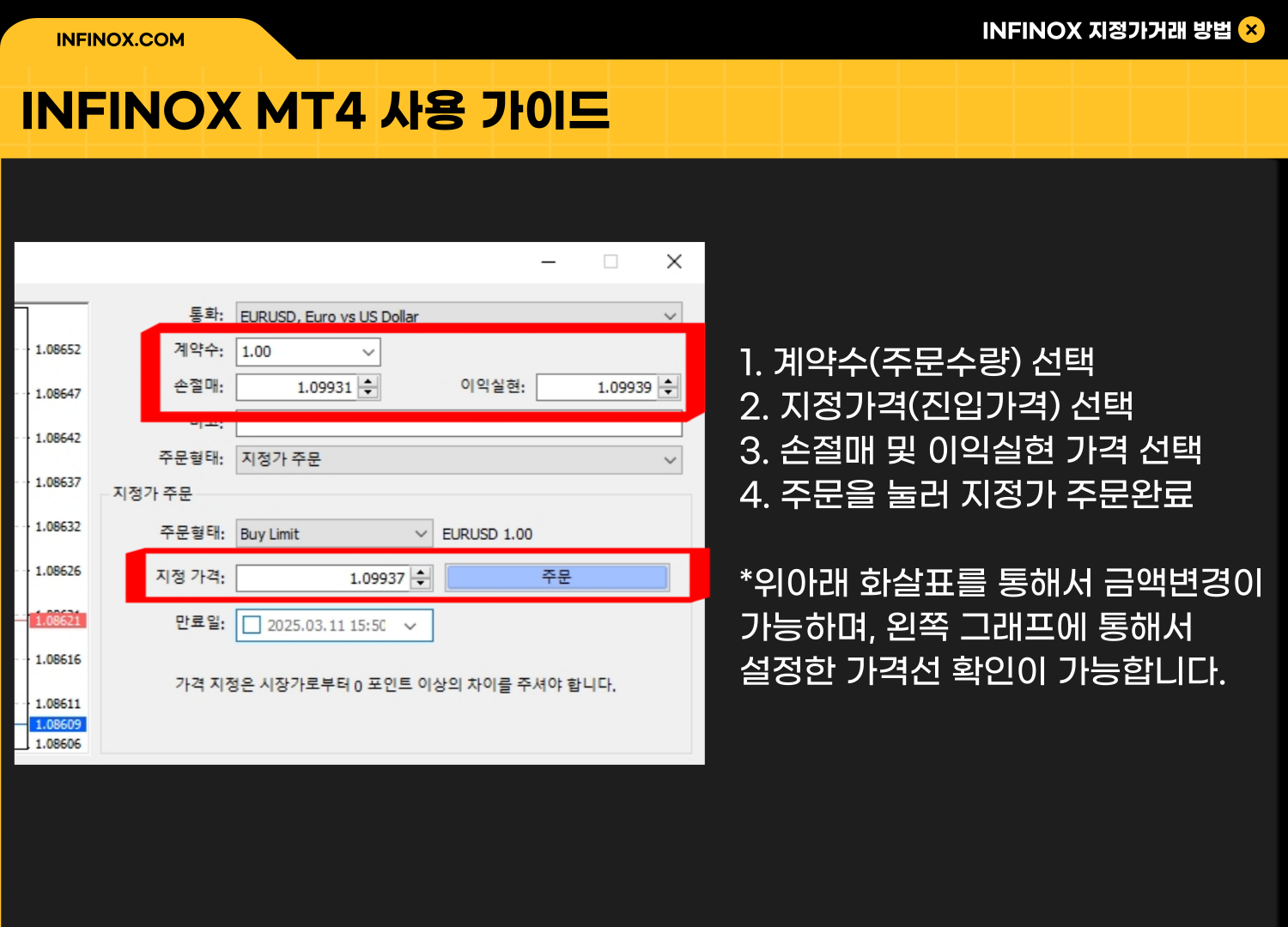Screen dimensions: 1288x927
Task: Click the INFINOX.COM label in the yellow tab
Action: pyautogui.click(x=120, y=39)
